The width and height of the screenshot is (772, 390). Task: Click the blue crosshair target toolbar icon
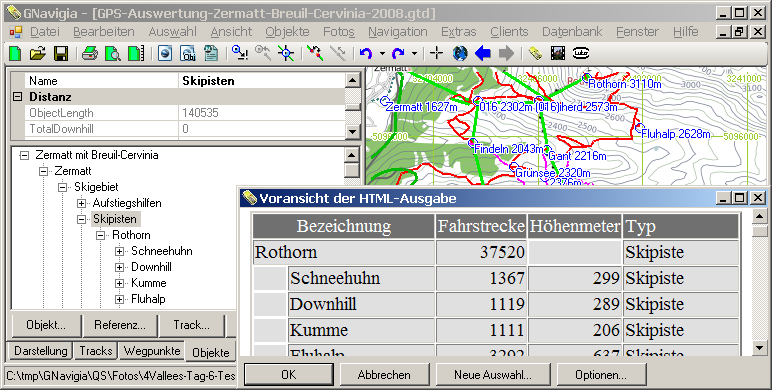[286, 53]
